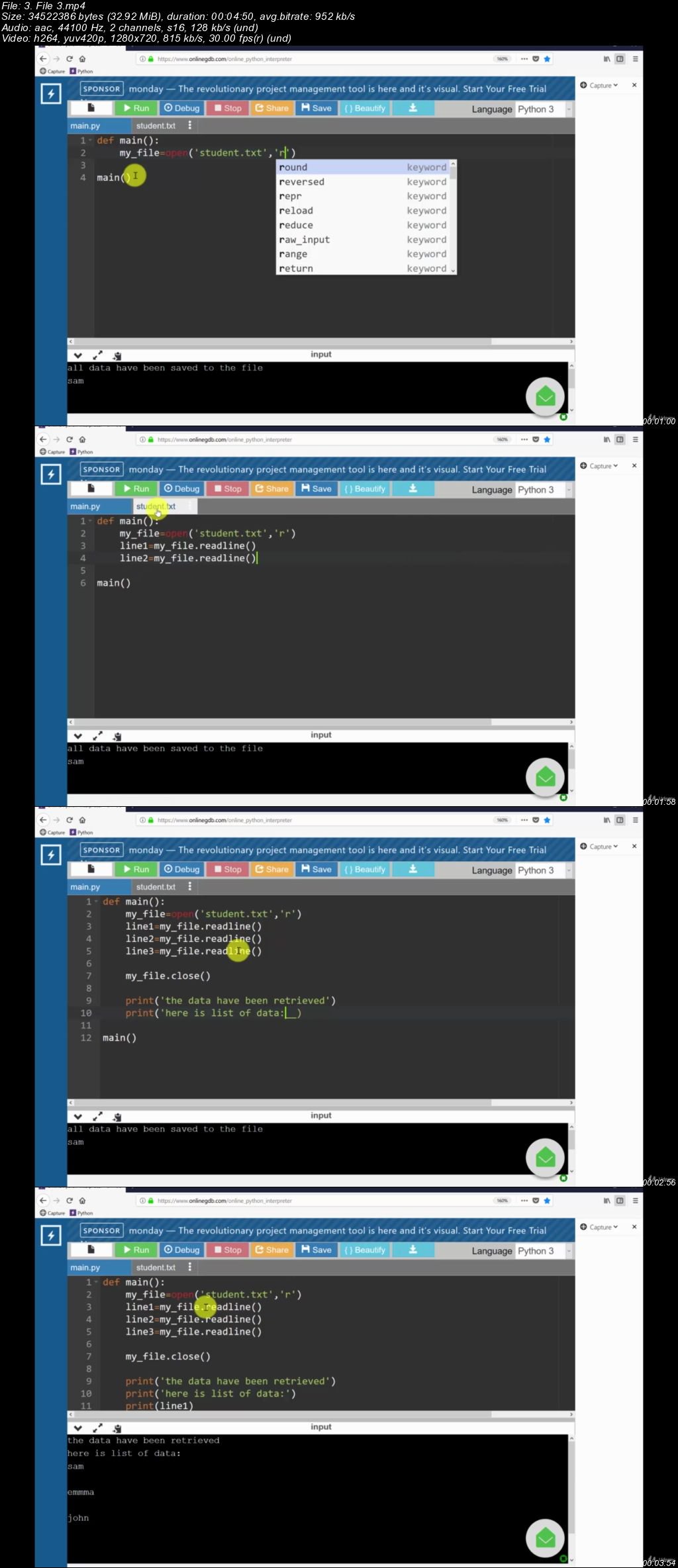Click the 160% zoom badge in the 00:02:56 frame
The width and height of the screenshot is (678, 1568).
503,820
